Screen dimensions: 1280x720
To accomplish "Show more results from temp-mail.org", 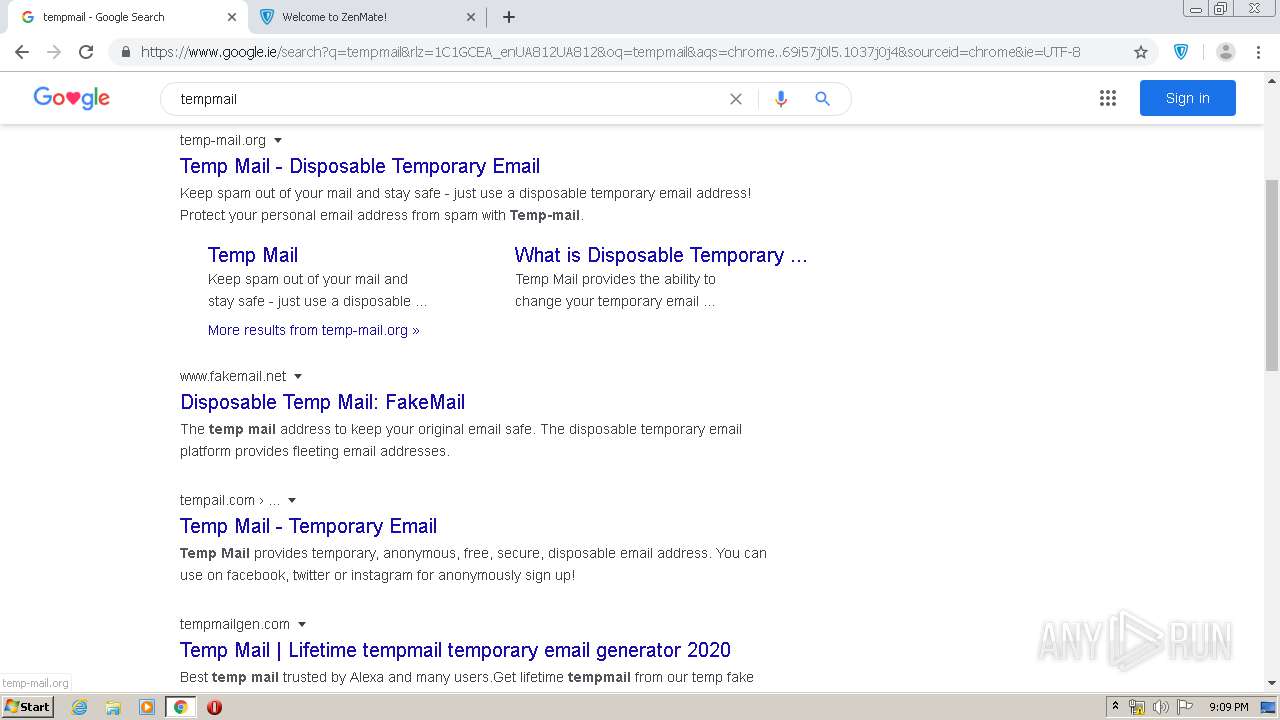I will click(314, 330).
